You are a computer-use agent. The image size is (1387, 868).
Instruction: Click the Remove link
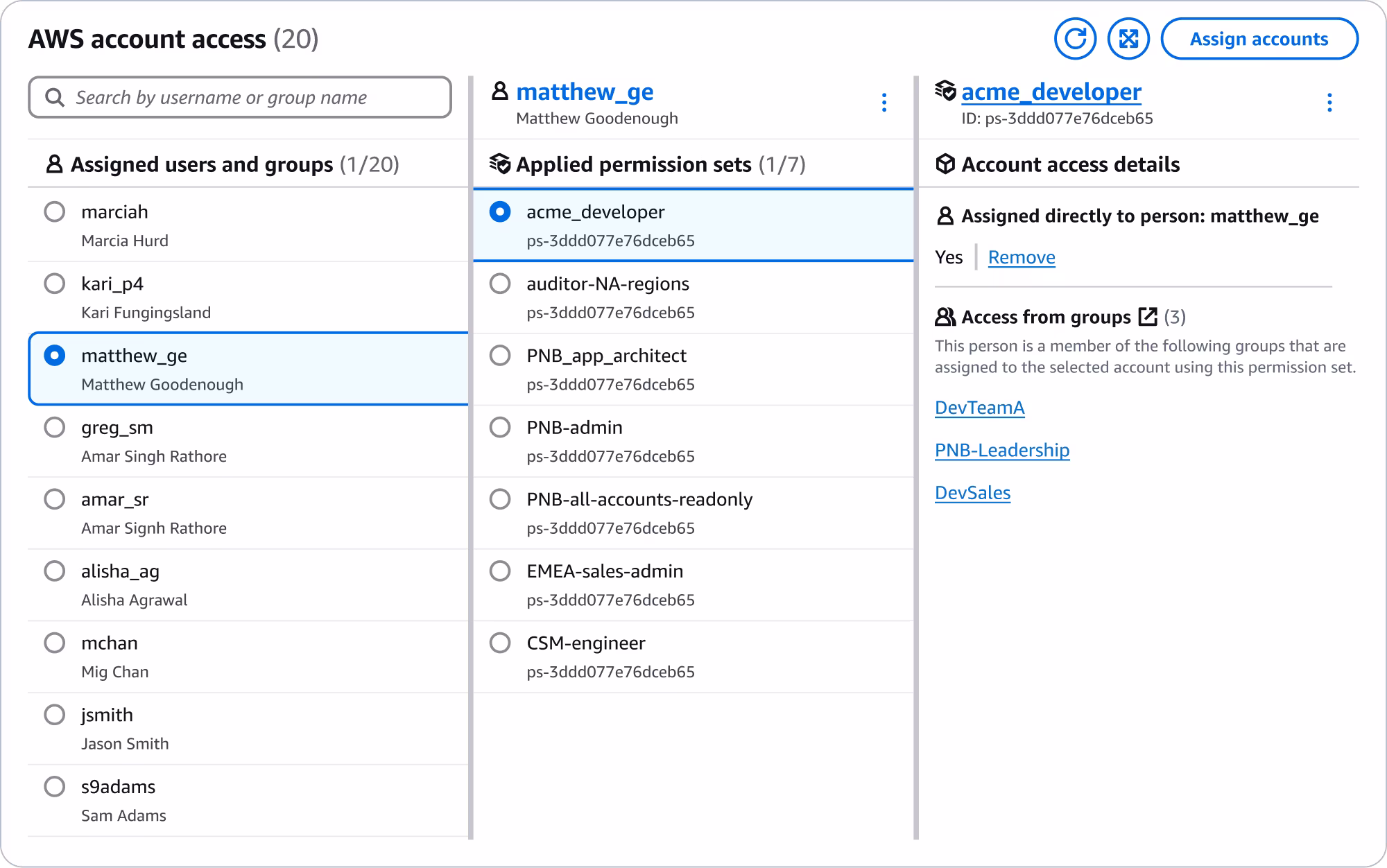1022,257
